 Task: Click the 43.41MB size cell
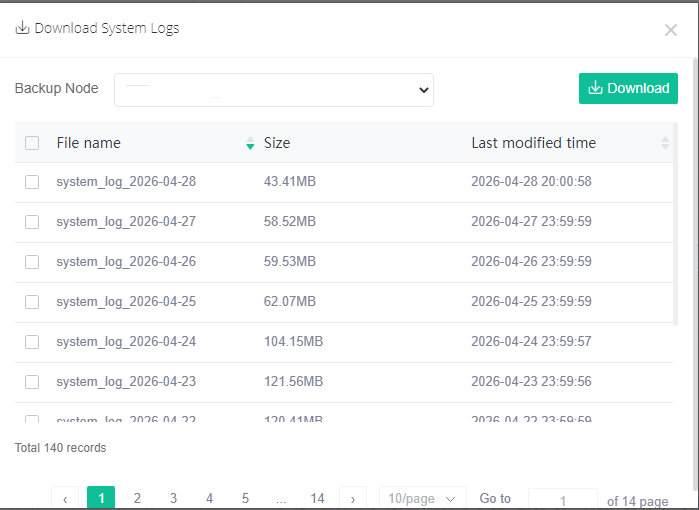(290, 181)
